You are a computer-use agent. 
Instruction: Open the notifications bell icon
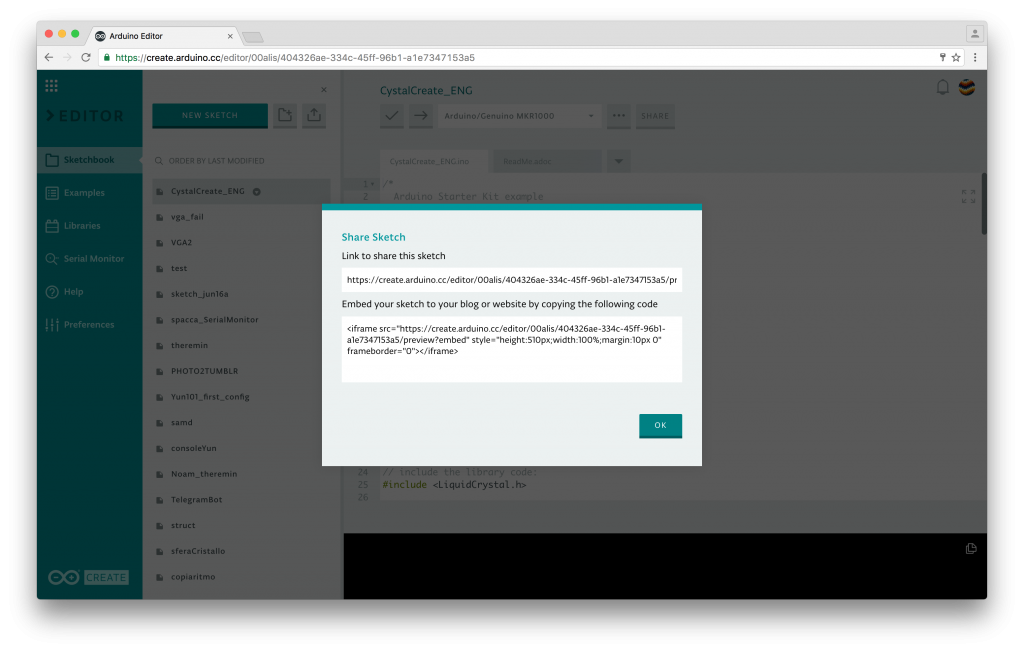pos(941,88)
